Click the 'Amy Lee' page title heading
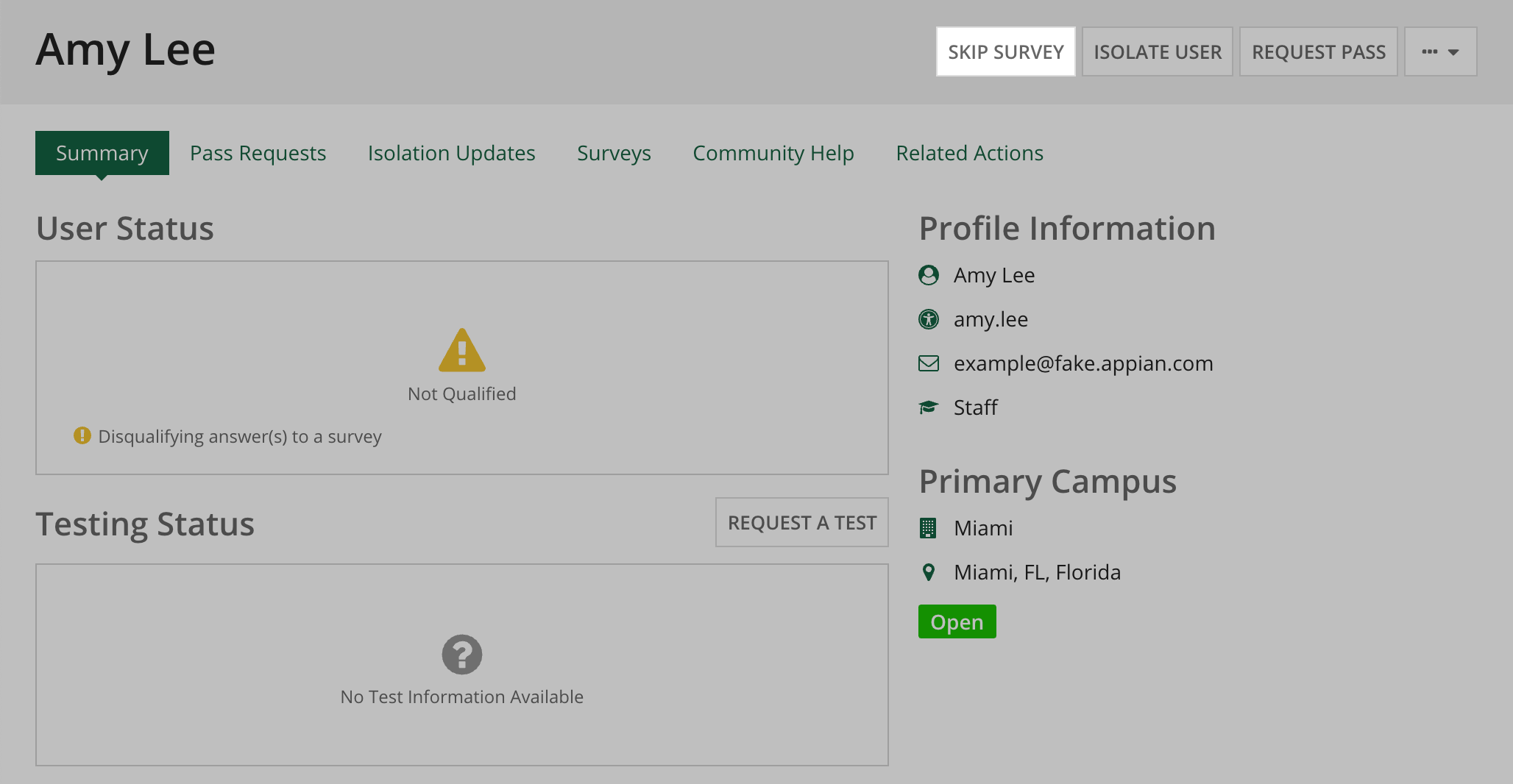The width and height of the screenshot is (1513, 784). 126,50
